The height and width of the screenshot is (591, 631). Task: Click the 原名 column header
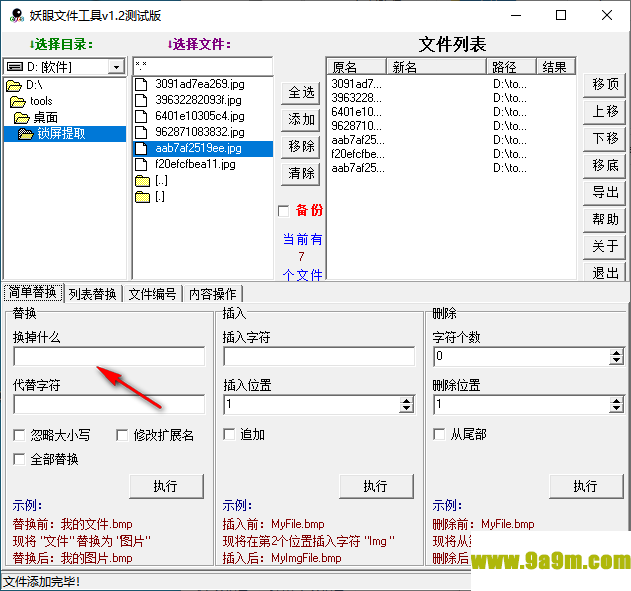[356, 67]
